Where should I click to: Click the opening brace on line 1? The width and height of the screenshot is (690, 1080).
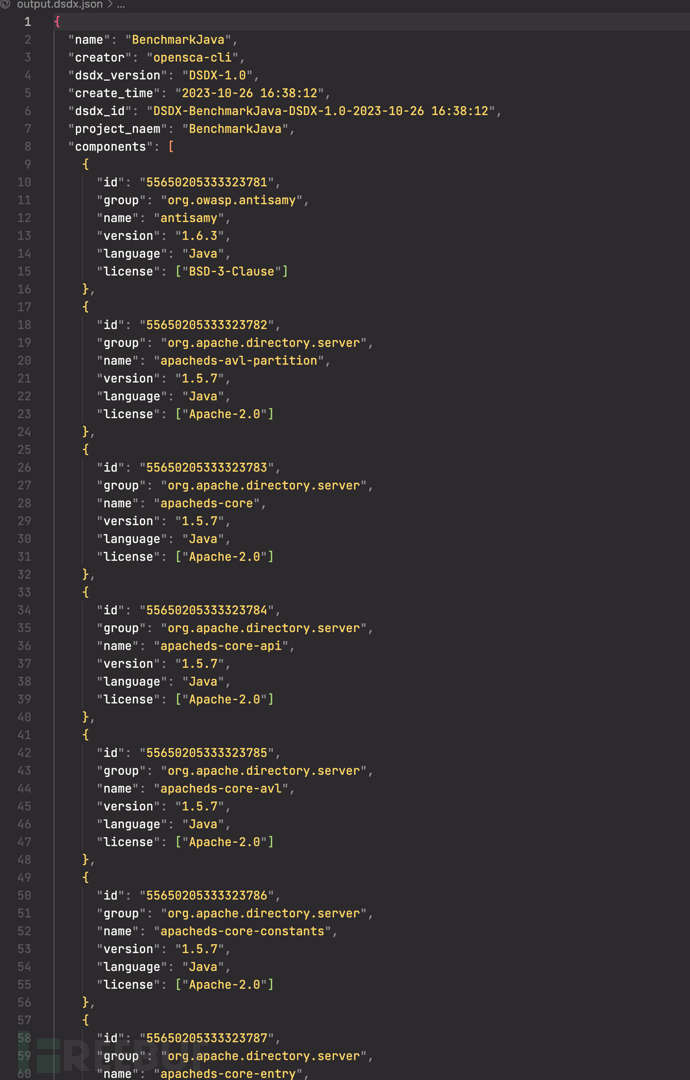[x=57, y=21]
